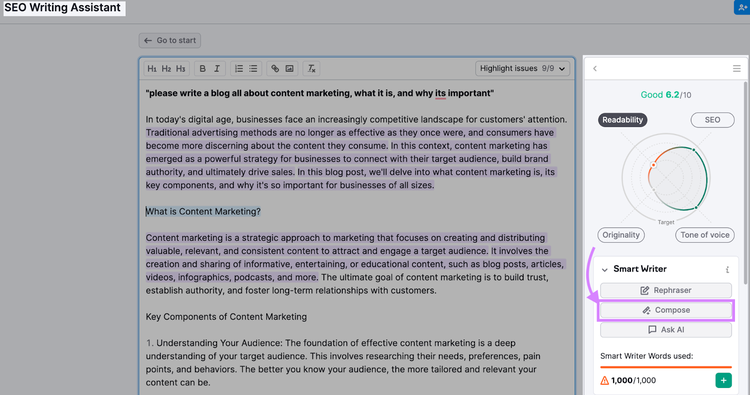Insert a numbered list
This screenshot has height=395, width=750.
pyautogui.click(x=239, y=69)
